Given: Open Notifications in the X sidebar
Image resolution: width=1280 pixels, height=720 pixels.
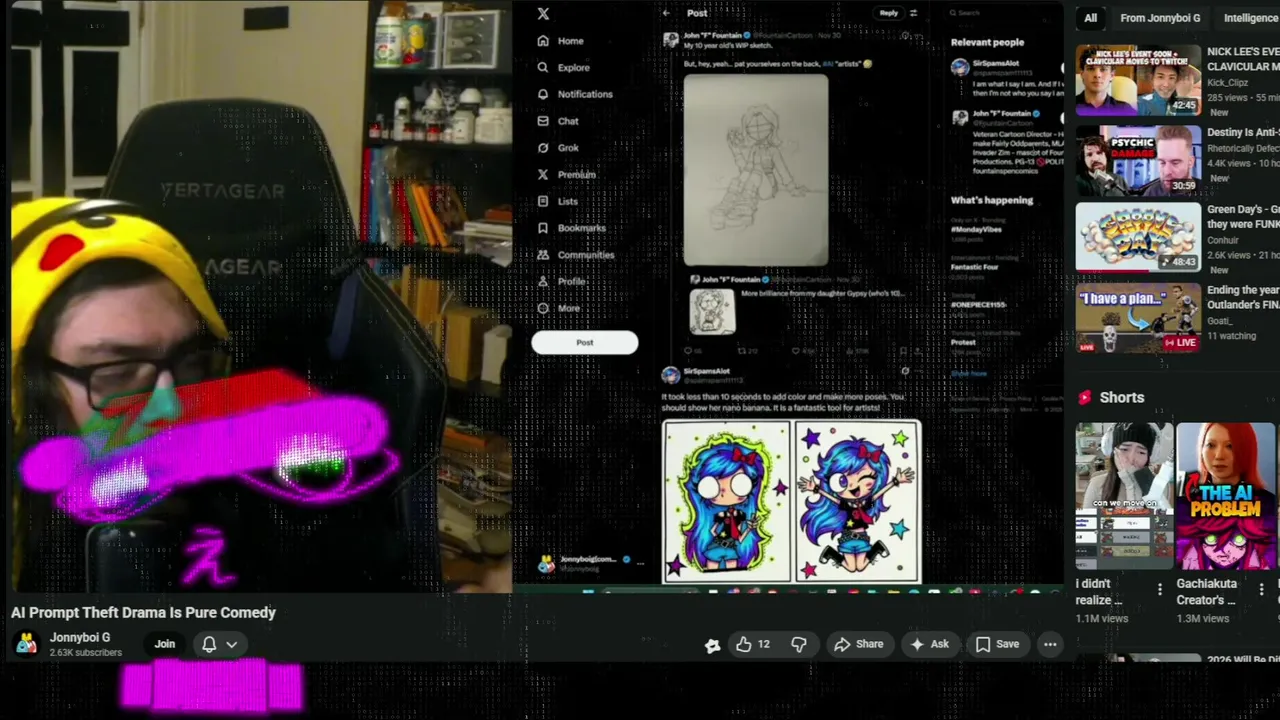Looking at the screenshot, I should tap(574, 94).
